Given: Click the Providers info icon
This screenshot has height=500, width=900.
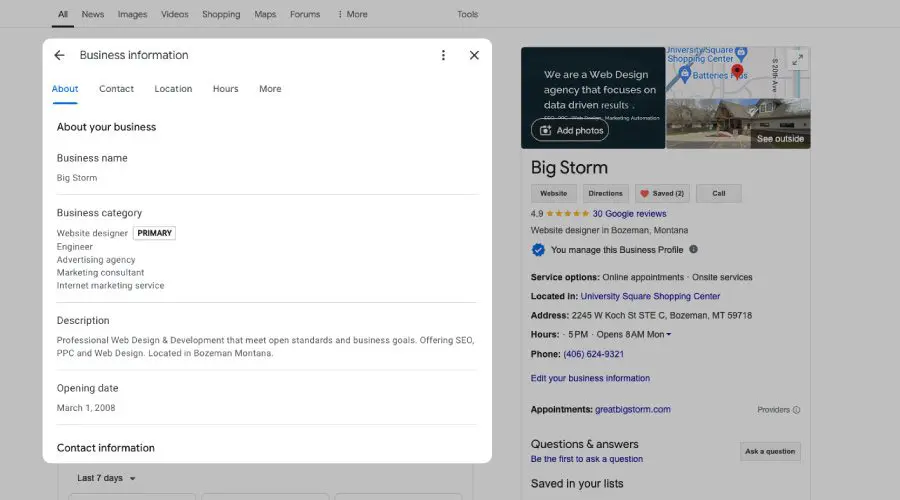Looking at the screenshot, I should pos(796,410).
